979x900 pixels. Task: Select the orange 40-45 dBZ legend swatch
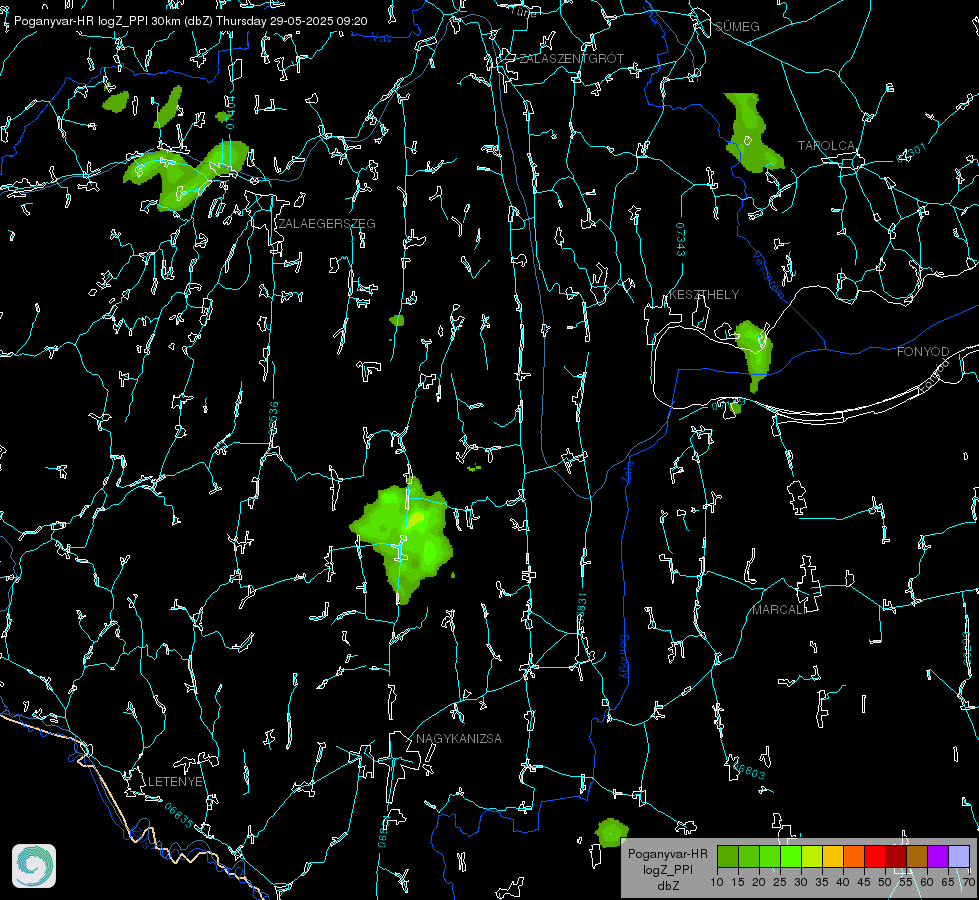[x=854, y=856]
